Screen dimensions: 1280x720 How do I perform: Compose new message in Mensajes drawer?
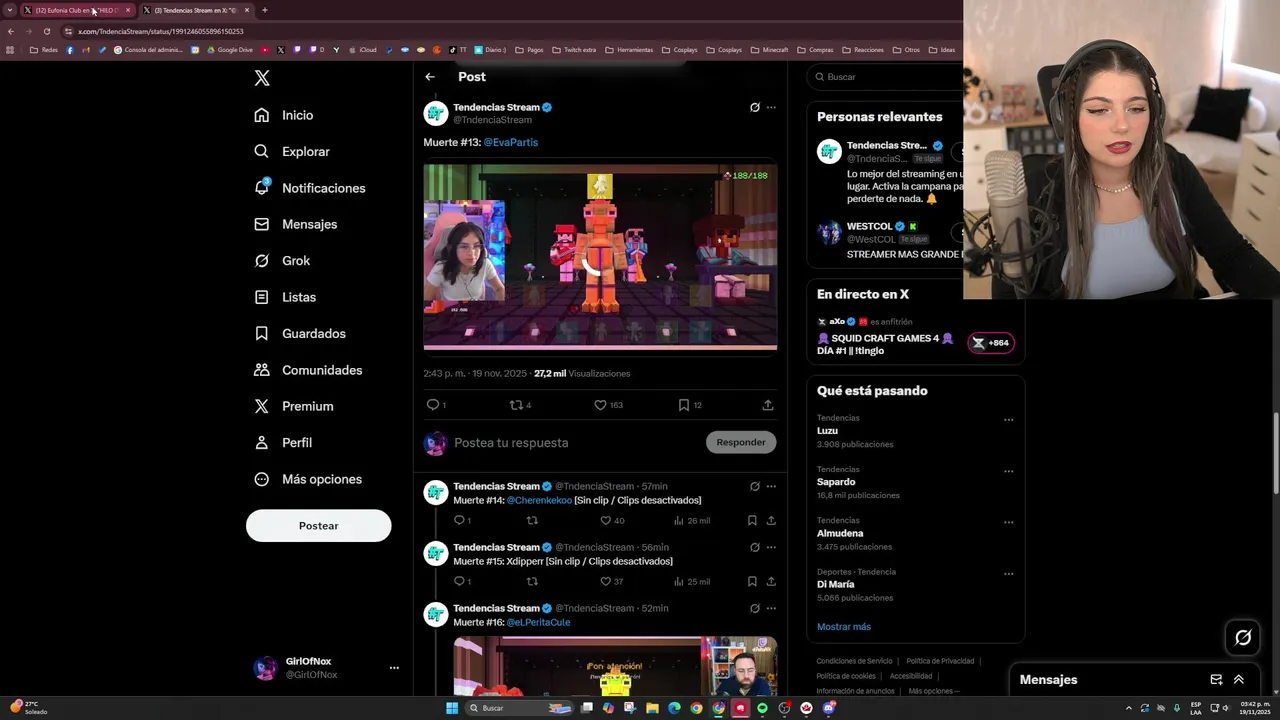1216,680
